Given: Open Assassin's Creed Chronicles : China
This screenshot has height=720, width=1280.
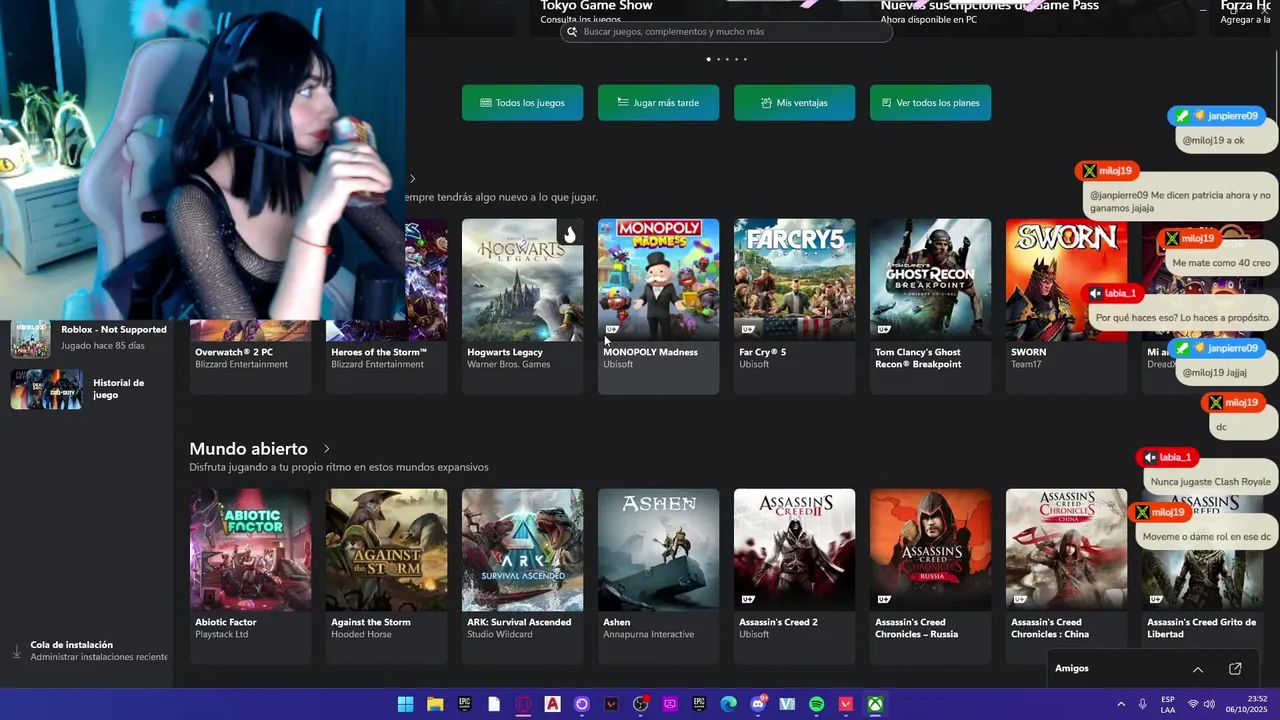Looking at the screenshot, I should tap(1066, 576).
